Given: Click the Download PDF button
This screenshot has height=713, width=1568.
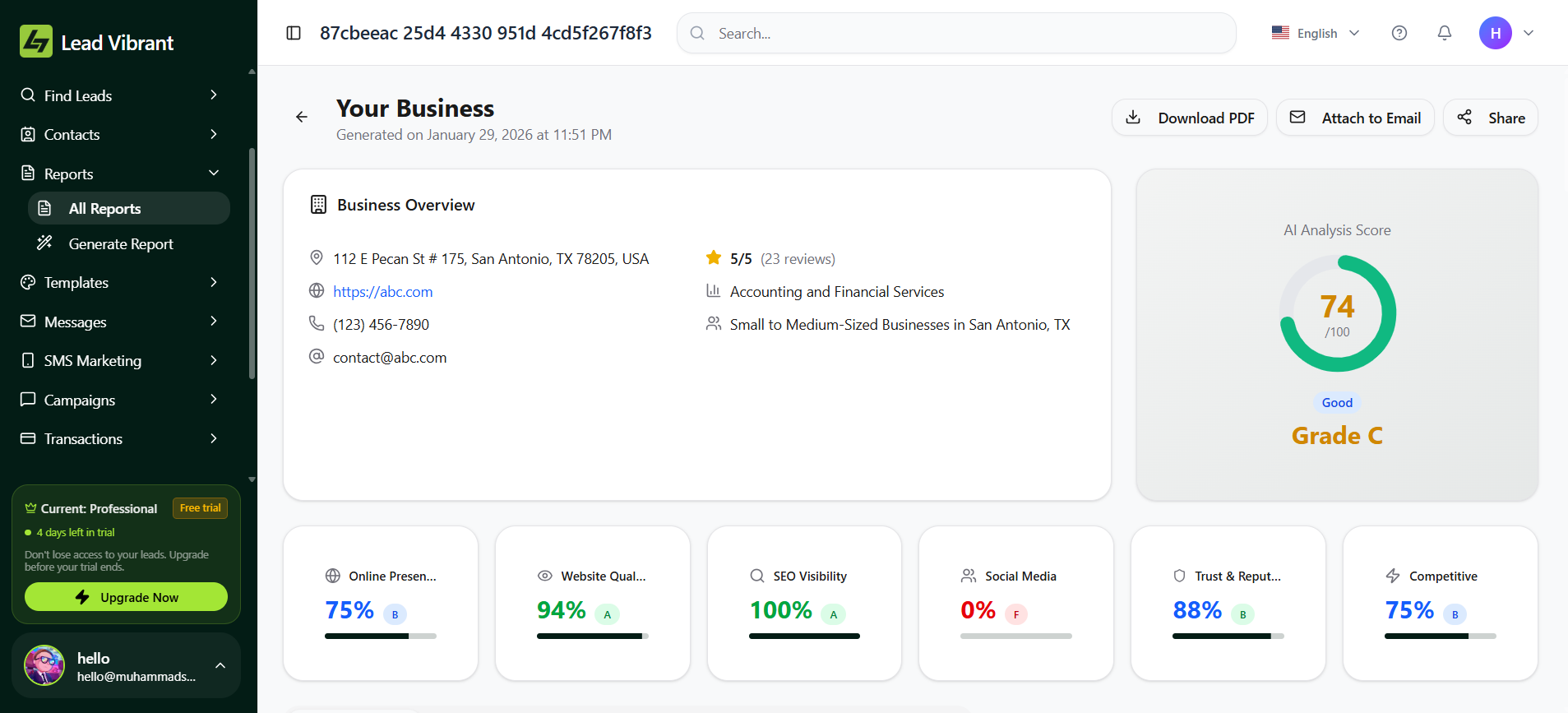Looking at the screenshot, I should (x=1189, y=118).
